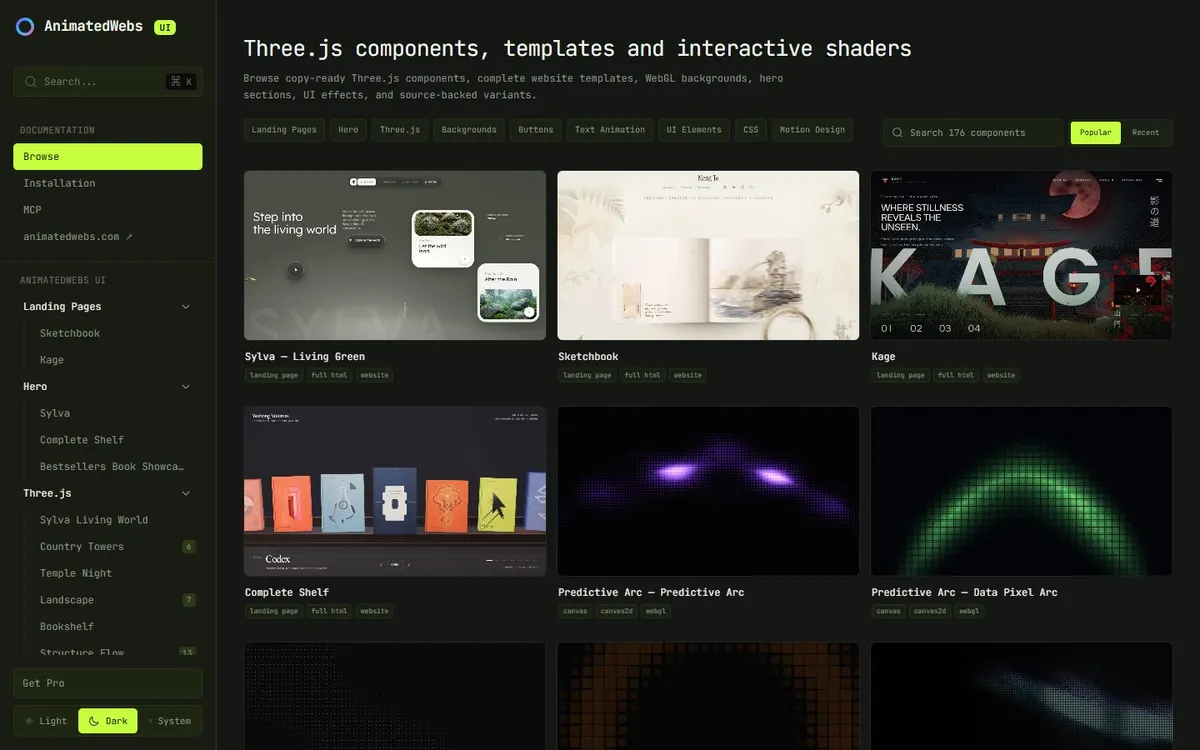Open MCP documentation page
Screen dimensions: 1200x750
point(108,210)
